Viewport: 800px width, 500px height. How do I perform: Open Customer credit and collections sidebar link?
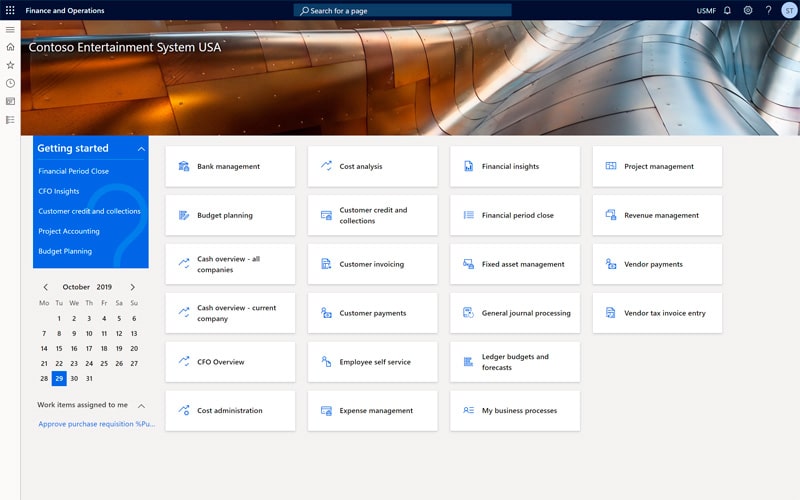point(89,211)
